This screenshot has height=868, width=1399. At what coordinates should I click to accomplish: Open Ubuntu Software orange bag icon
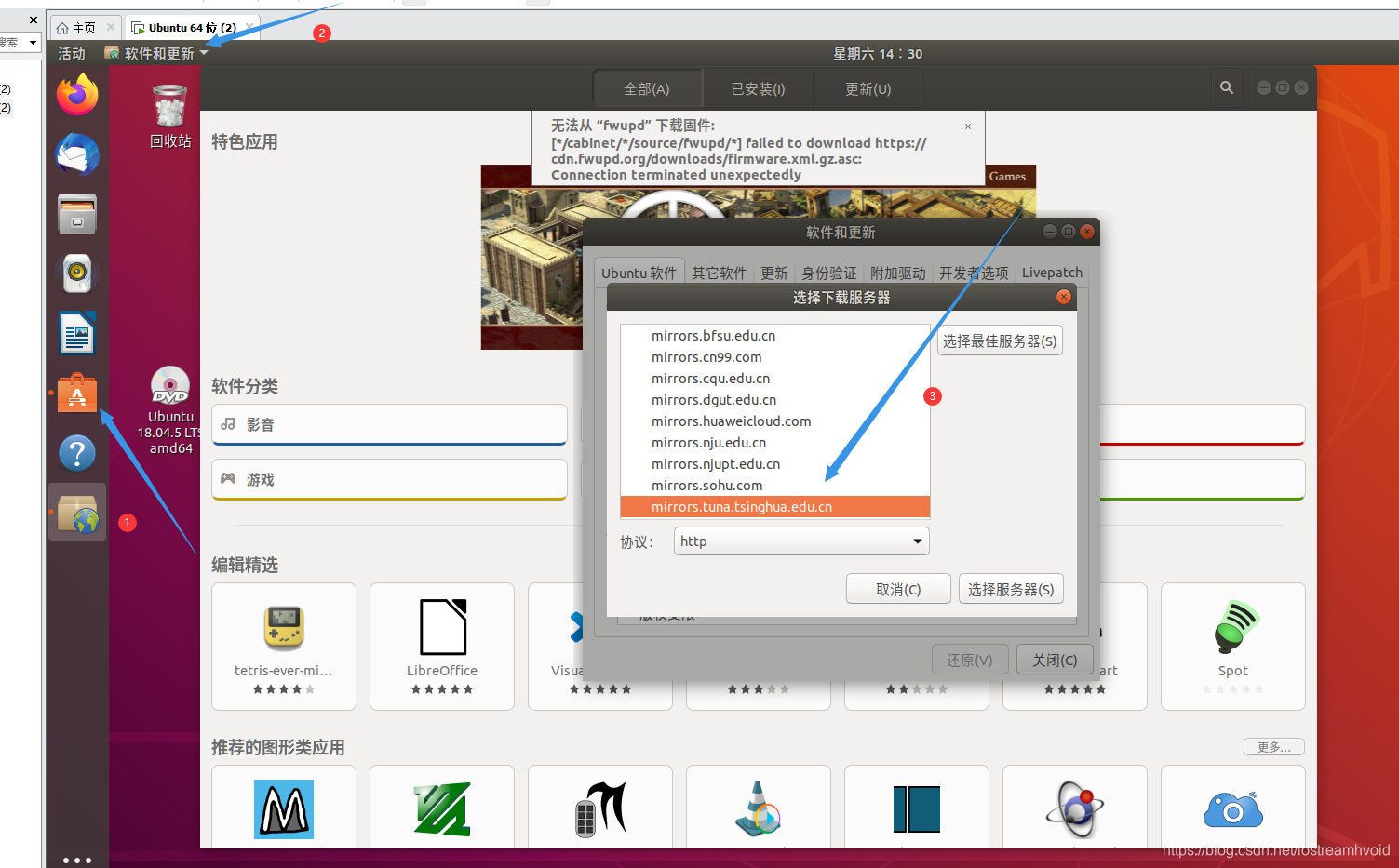(x=77, y=393)
